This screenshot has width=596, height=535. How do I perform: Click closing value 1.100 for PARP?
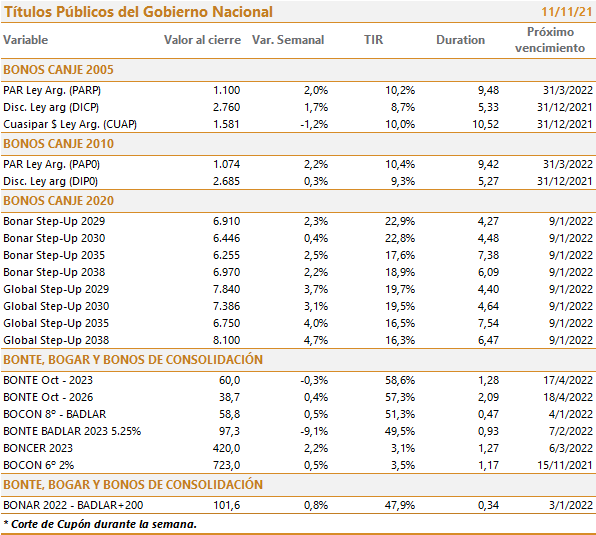click(227, 90)
